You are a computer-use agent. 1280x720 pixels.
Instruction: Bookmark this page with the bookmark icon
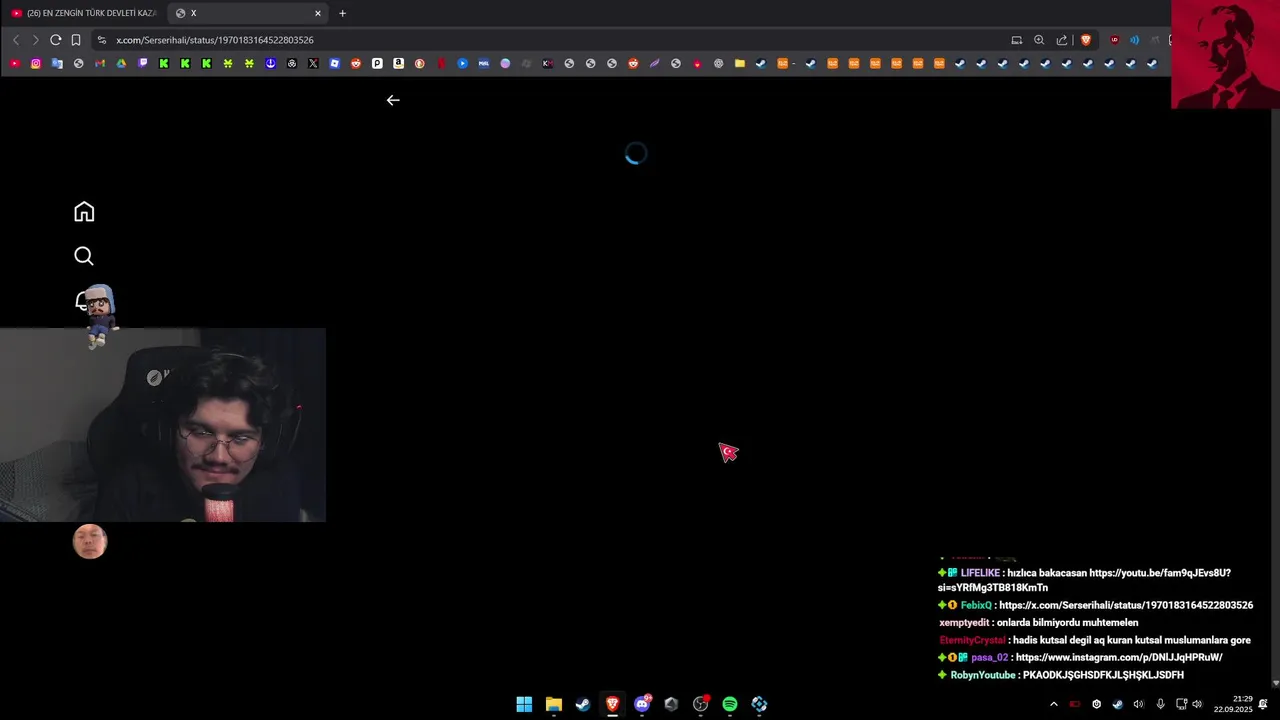(75, 40)
